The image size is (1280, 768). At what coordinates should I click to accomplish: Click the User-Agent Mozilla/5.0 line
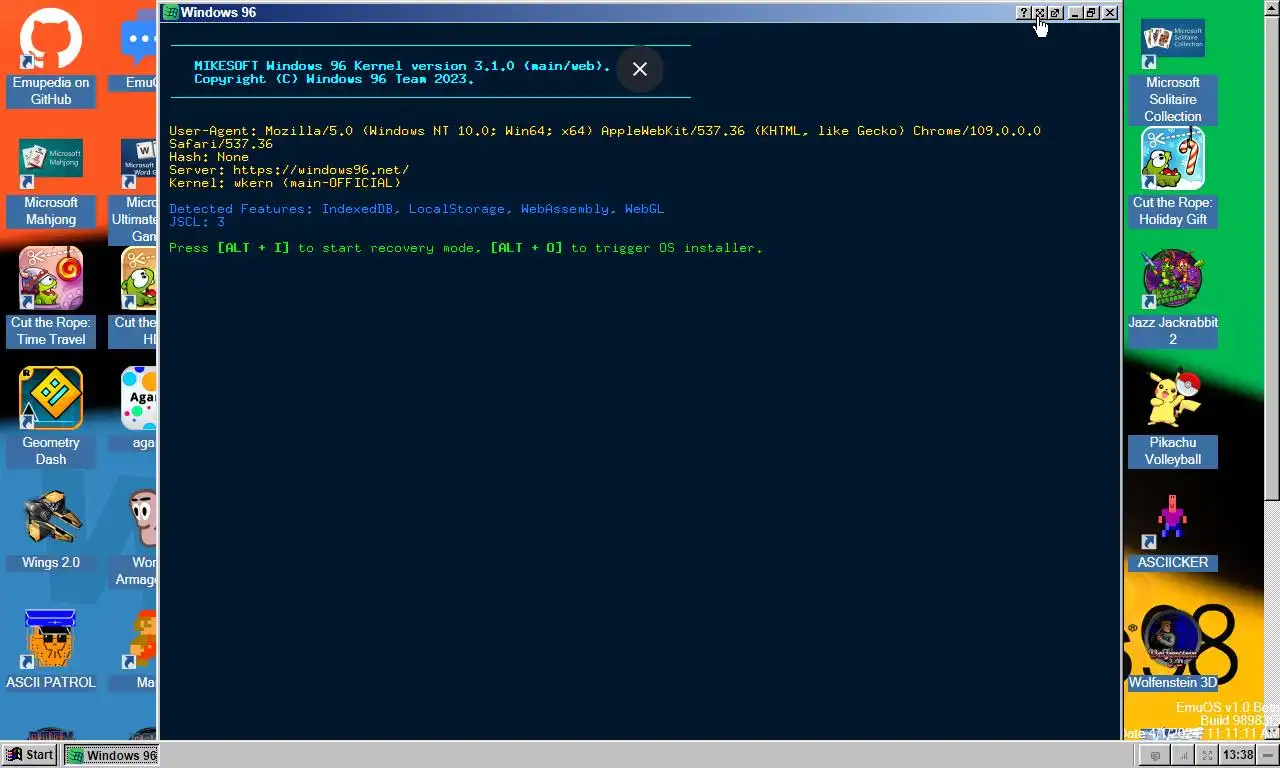pos(605,137)
